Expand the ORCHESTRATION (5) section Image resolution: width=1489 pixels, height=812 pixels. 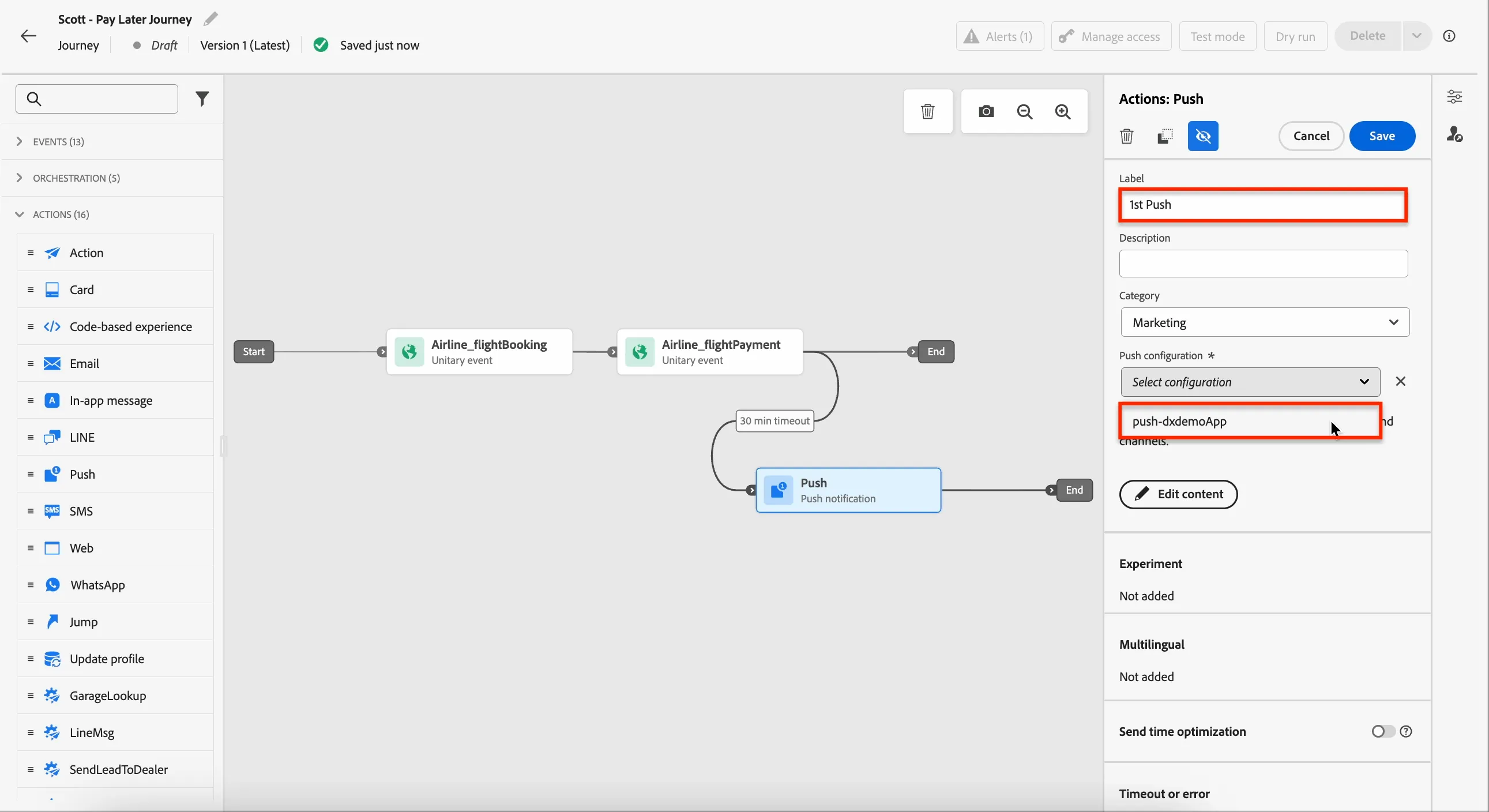point(112,178)
